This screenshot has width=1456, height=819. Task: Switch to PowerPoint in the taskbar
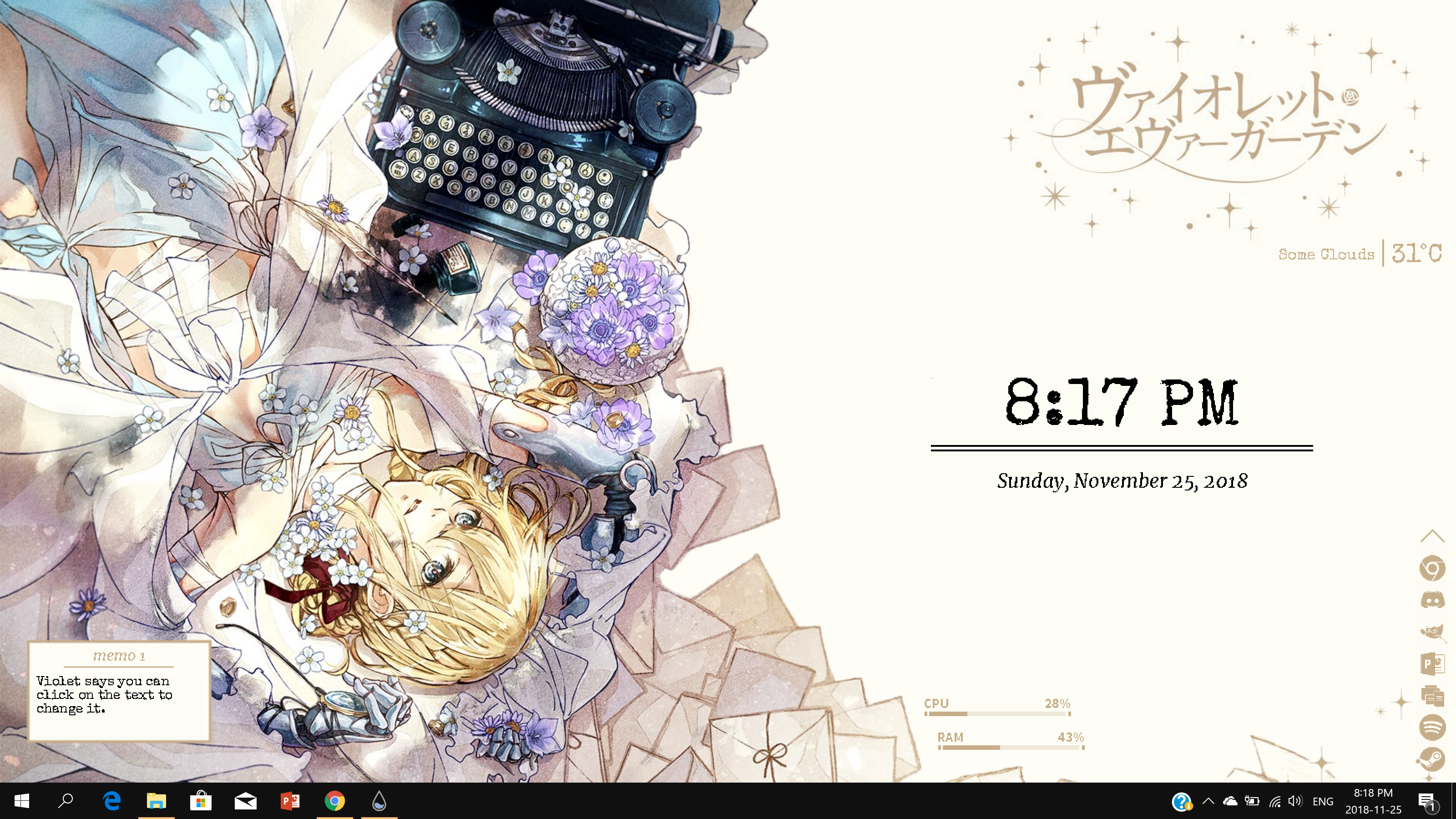(290, 800)
